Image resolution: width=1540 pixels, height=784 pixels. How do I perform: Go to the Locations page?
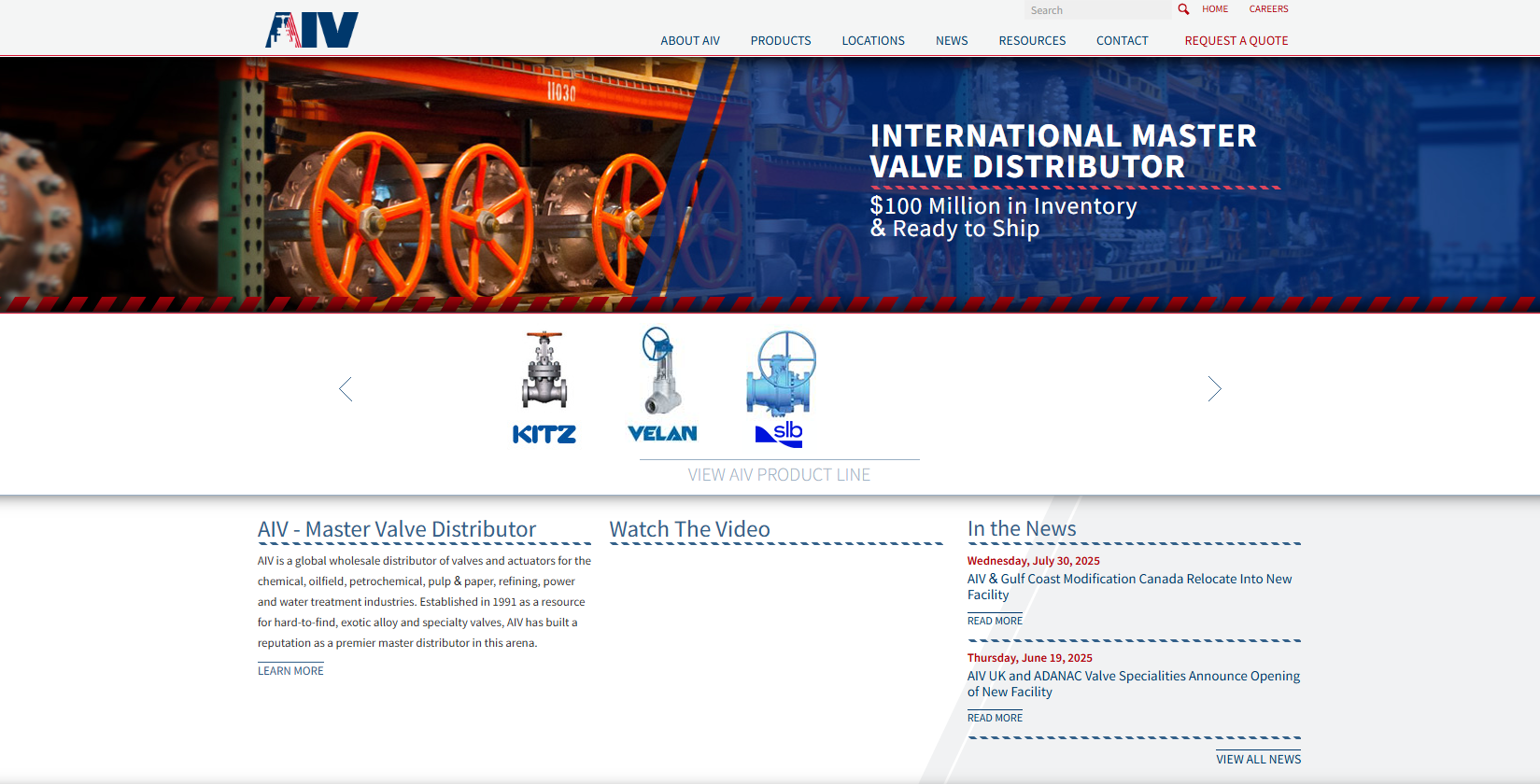coord(873,41)
